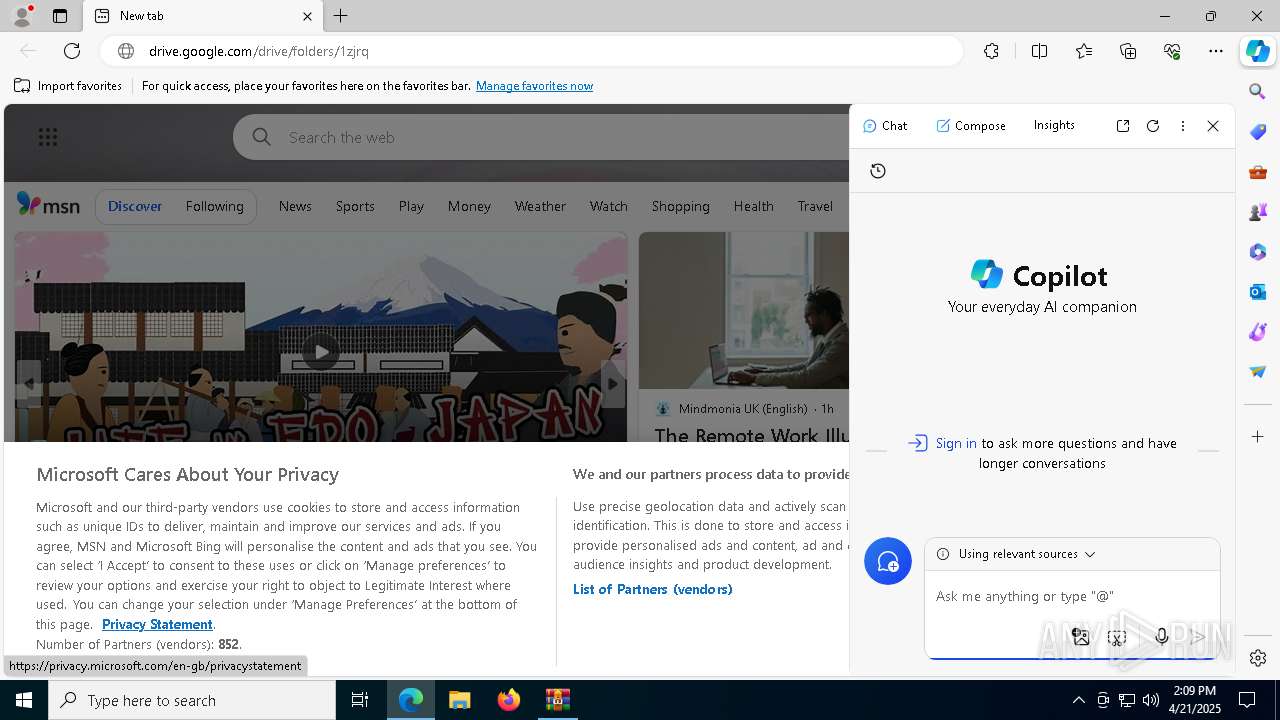This screenshot has width=1280, height=720.
Task: Open sidebar Tools briefcase icon
Action: click(1258, 172)
